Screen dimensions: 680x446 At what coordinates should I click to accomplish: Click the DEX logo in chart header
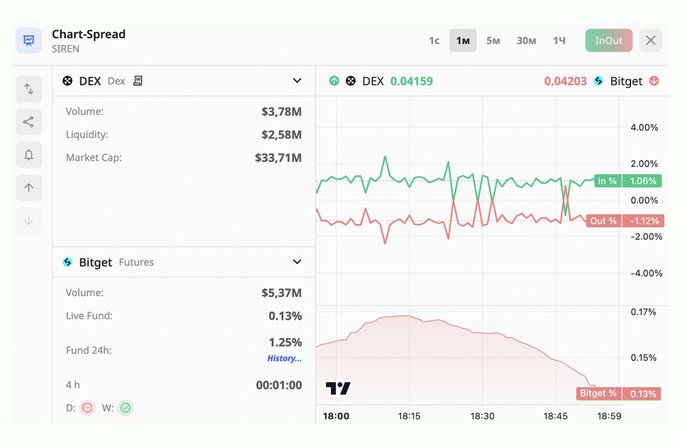[350, 81]
